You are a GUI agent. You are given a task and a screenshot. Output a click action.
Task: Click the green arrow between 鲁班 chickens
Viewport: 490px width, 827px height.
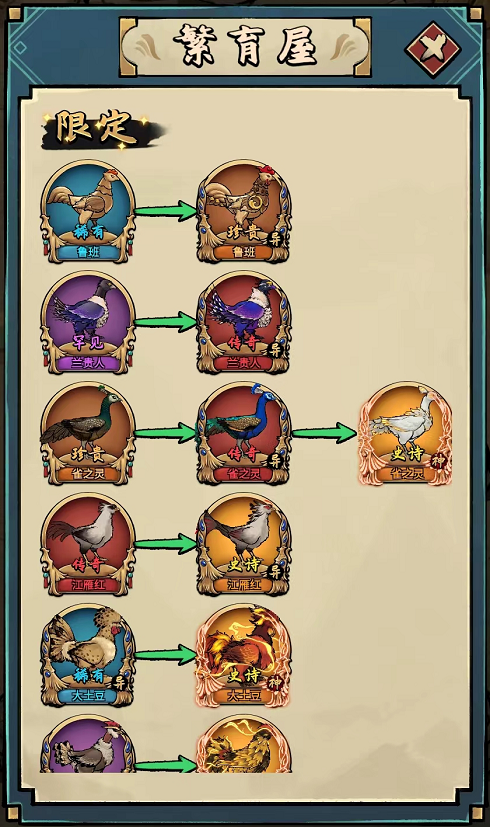166,210
